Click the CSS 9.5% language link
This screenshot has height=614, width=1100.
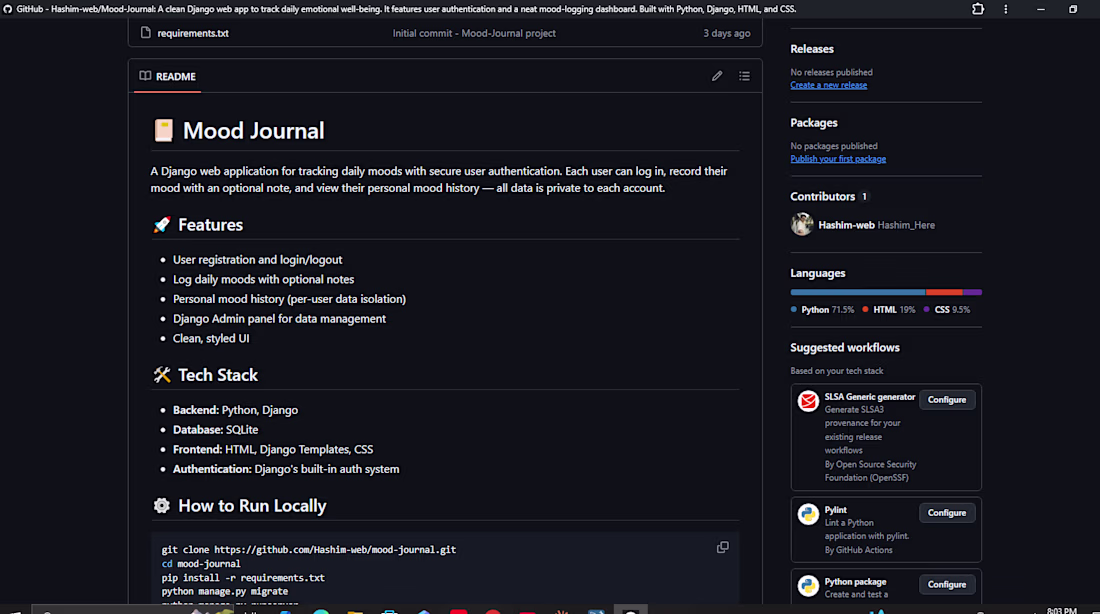click(947, 309)
